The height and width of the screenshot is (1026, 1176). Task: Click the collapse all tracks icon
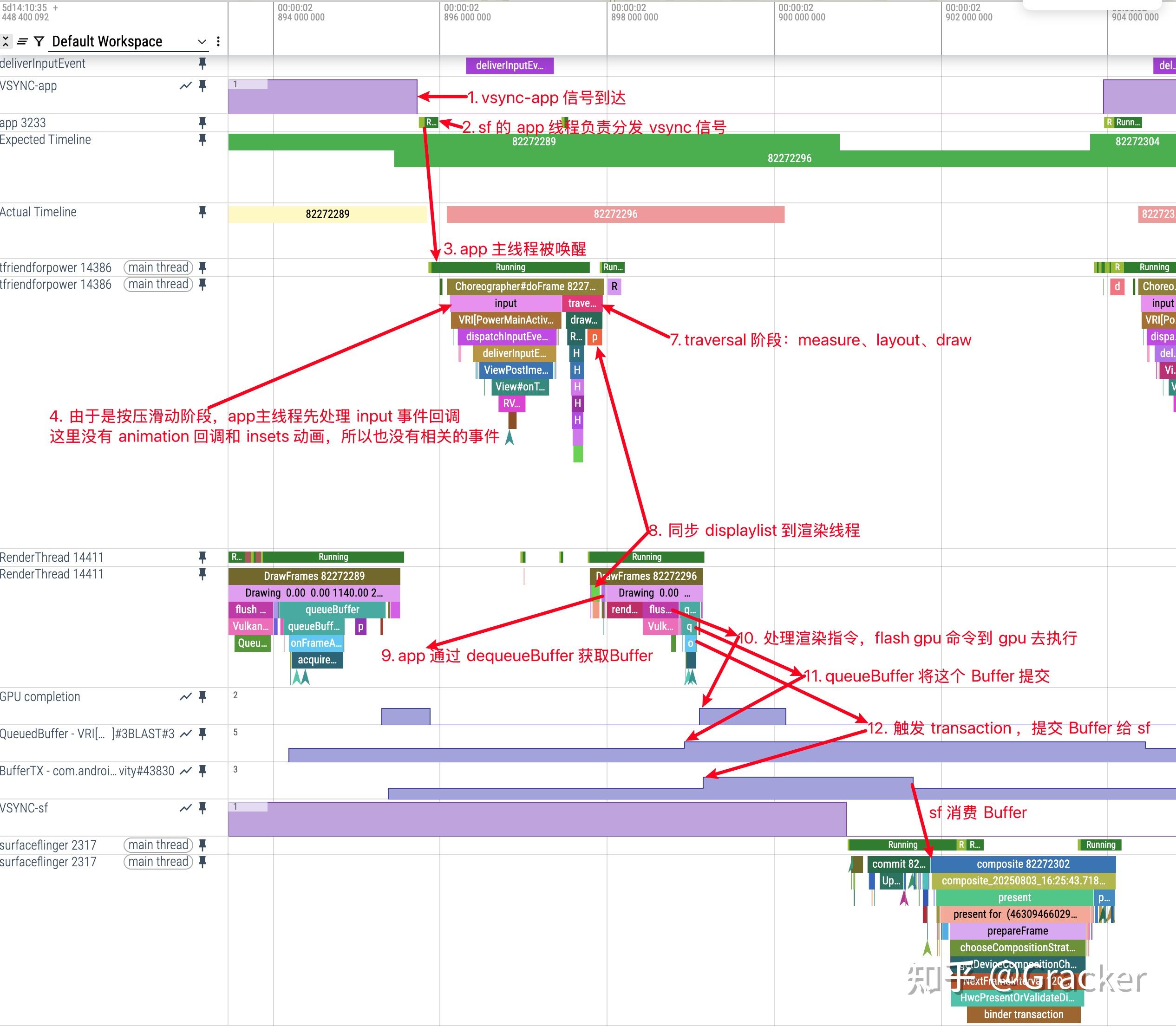click(x=5, y=41)
